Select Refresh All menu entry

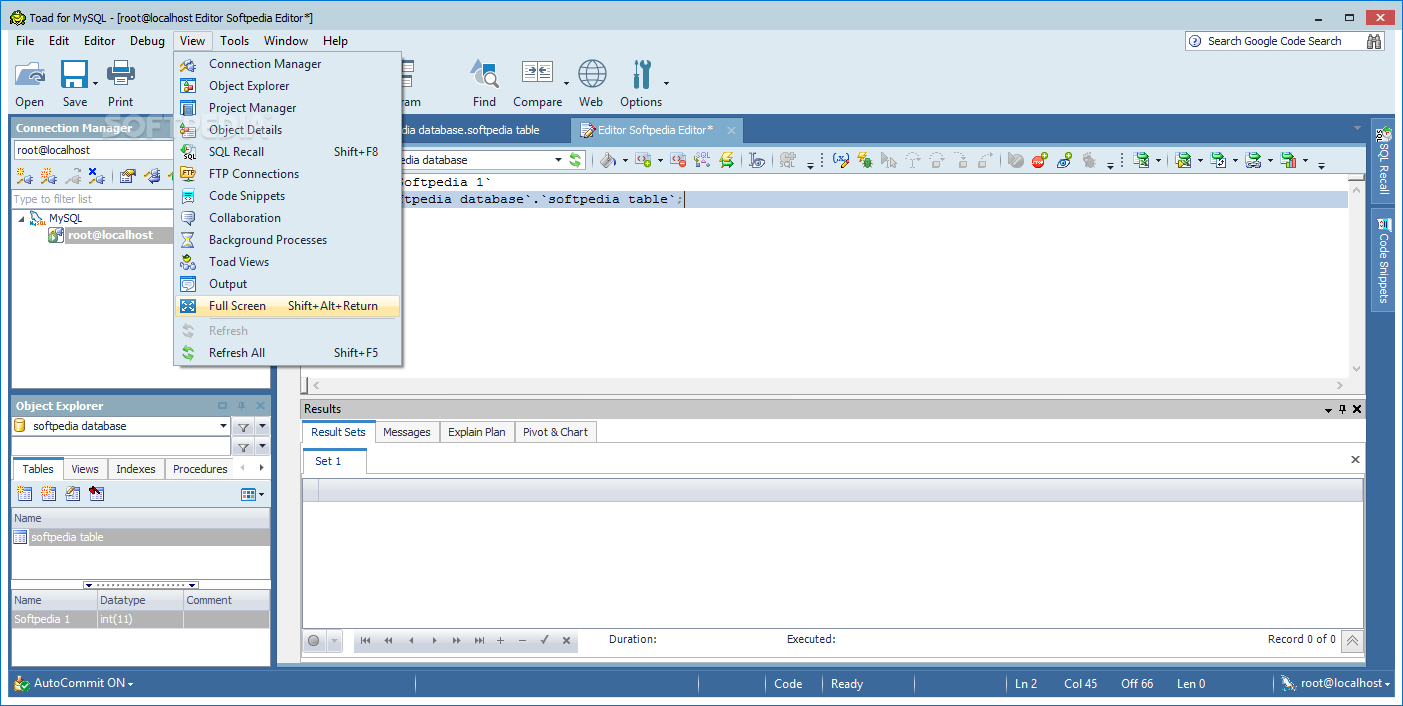(x=288, y=353)
